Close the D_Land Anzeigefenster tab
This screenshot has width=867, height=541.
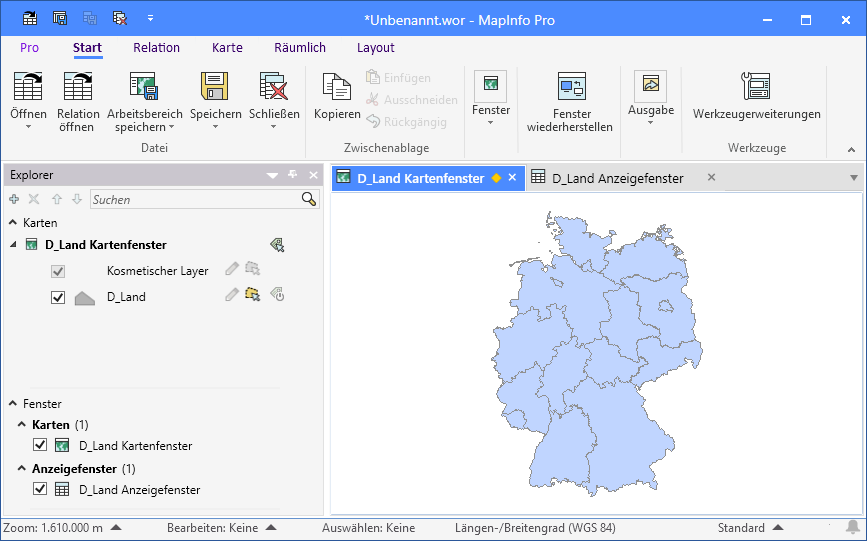(x=711, y=177)
